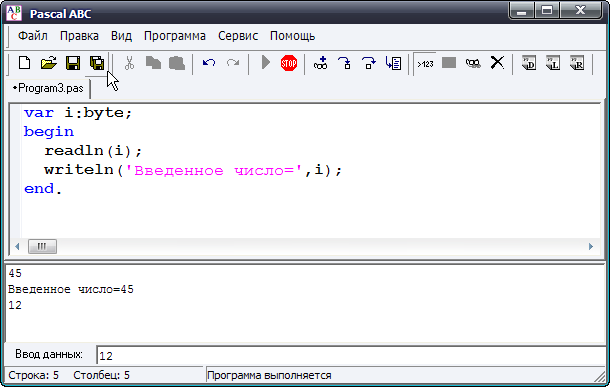Click the L toolbar icon
The width and height of the screenshot is (610, 387).
[553, 63]
